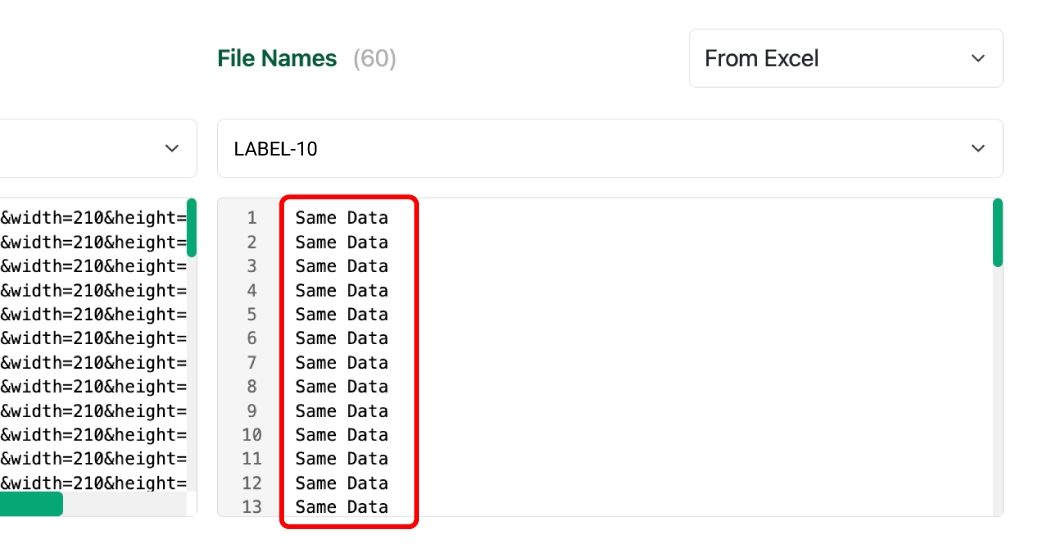Screen dimensions: 1054x553
Task: Place cursor in Same Data on line 13
Action: (x=341, y=507)
